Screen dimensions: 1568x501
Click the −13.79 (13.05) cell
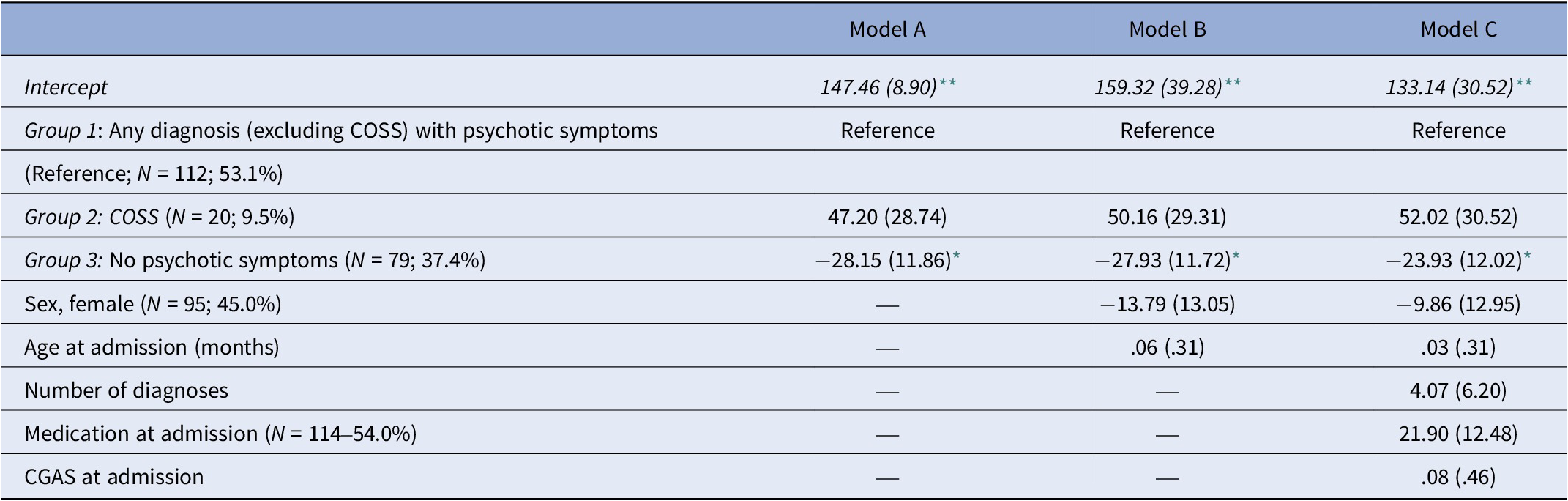(1167, 303)
